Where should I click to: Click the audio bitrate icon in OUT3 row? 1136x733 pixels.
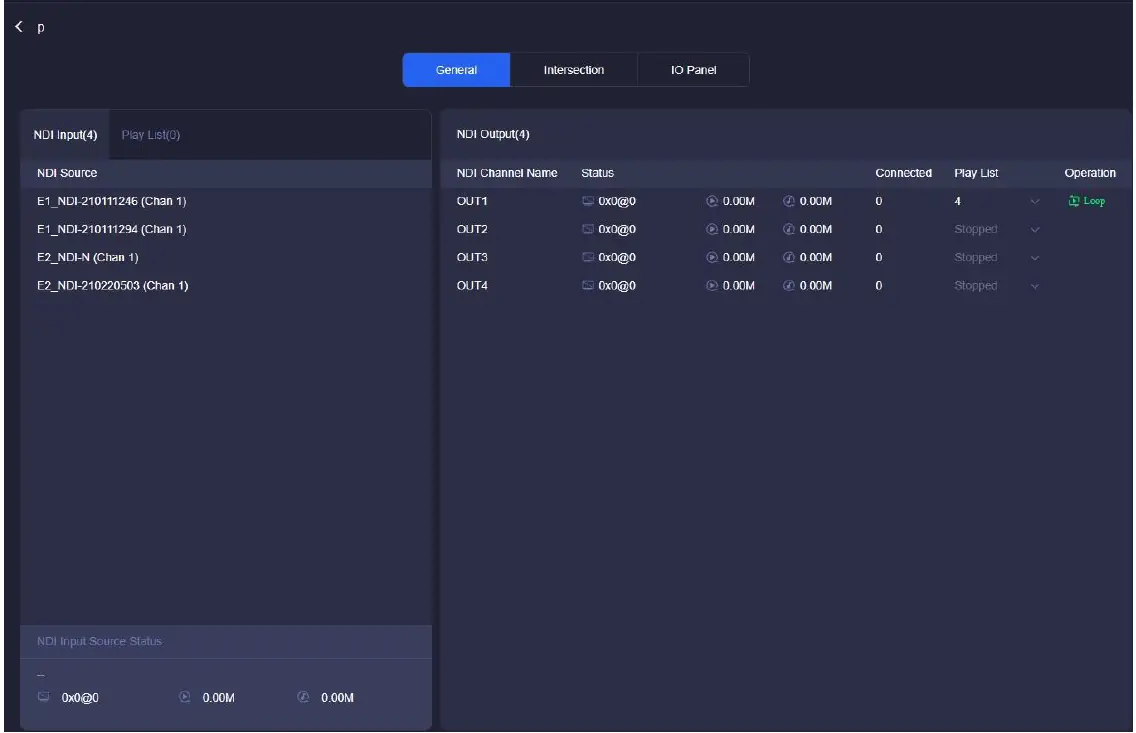[x=789, y=257]
